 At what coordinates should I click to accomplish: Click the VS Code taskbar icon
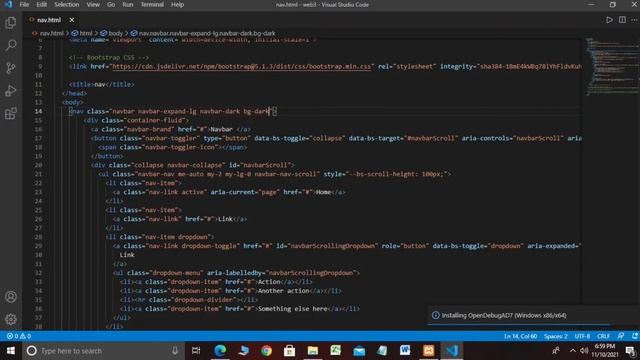452,351
